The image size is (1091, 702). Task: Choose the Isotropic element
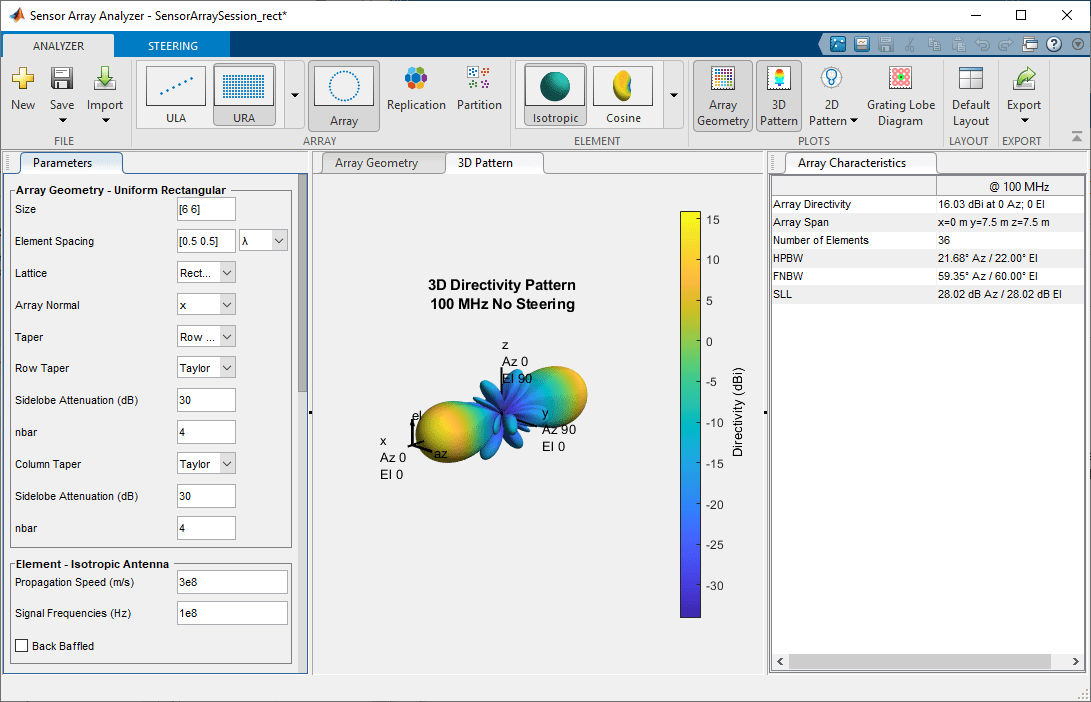[554, 93]
